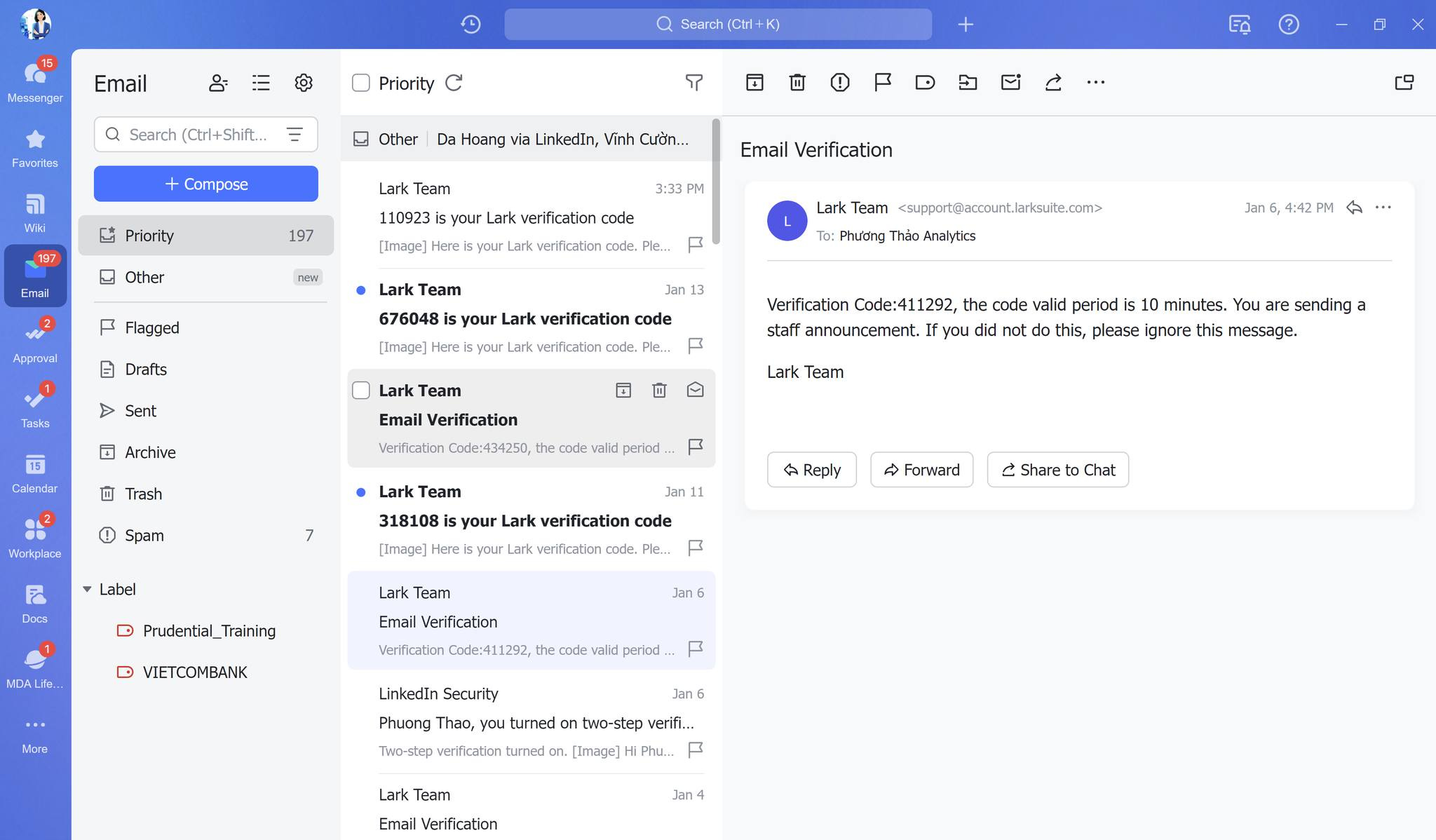Open the Archive folder

pyautogui.click(x=206, y=452)
